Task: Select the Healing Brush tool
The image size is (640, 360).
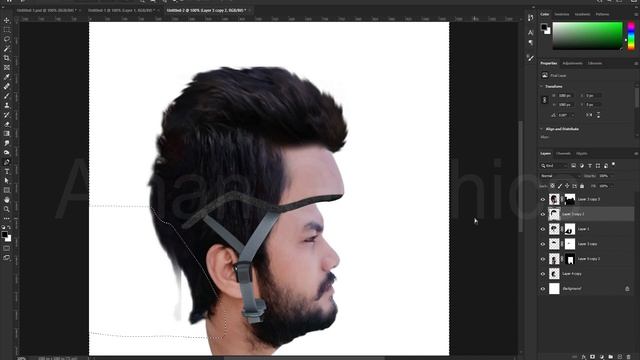Action: pos(7,86)
